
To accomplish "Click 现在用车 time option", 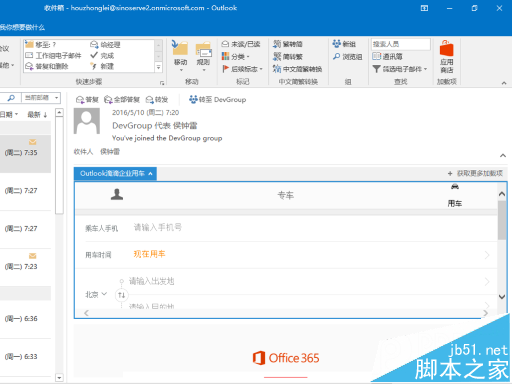I will tap(149, 254).
